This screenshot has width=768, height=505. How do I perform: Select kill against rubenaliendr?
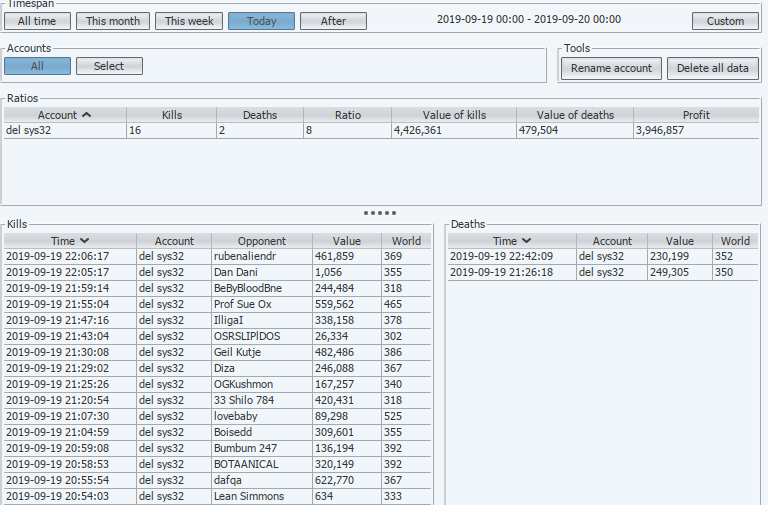coord(218,256)
